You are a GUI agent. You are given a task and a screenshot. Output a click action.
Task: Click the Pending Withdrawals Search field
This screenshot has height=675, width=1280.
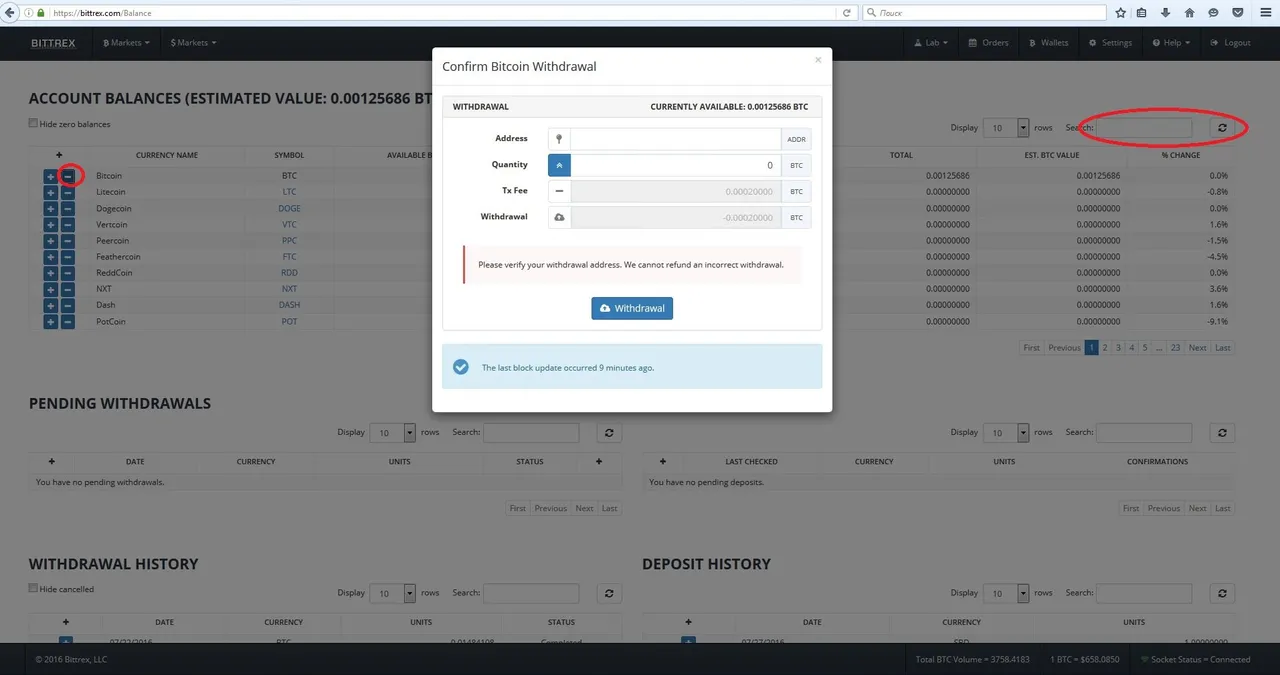(x=531, y=433)
